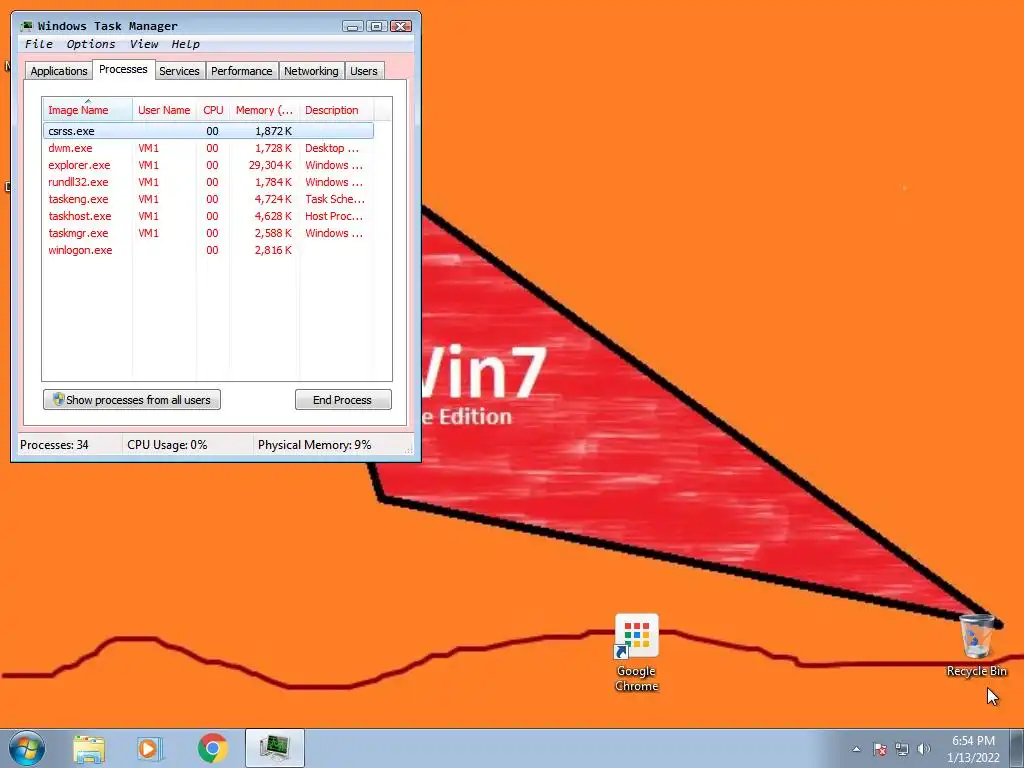Select the Processes tab
The width and height of the screenshot is (1024, 768).
pos(123,69)
